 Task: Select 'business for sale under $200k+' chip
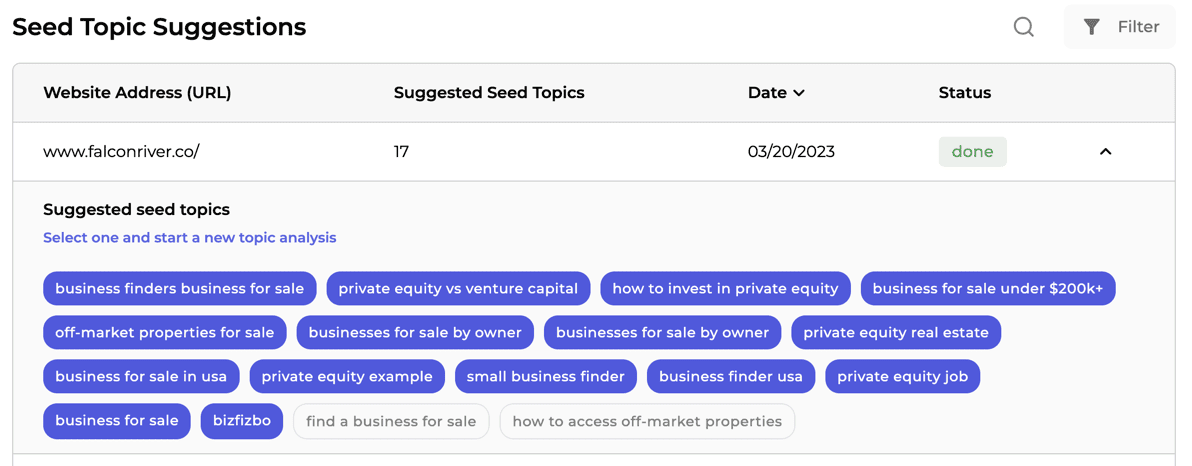pos(988,288)
